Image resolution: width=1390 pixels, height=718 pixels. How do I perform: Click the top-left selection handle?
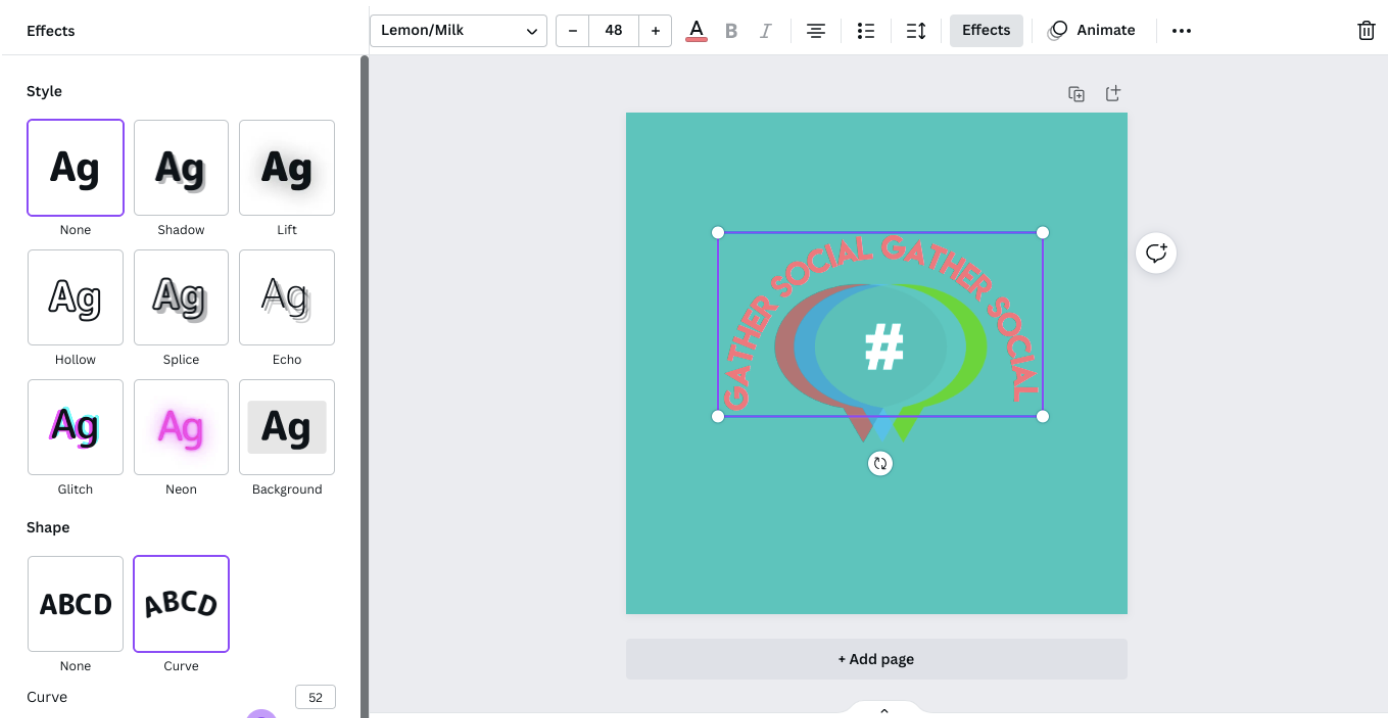pos(718,233)
